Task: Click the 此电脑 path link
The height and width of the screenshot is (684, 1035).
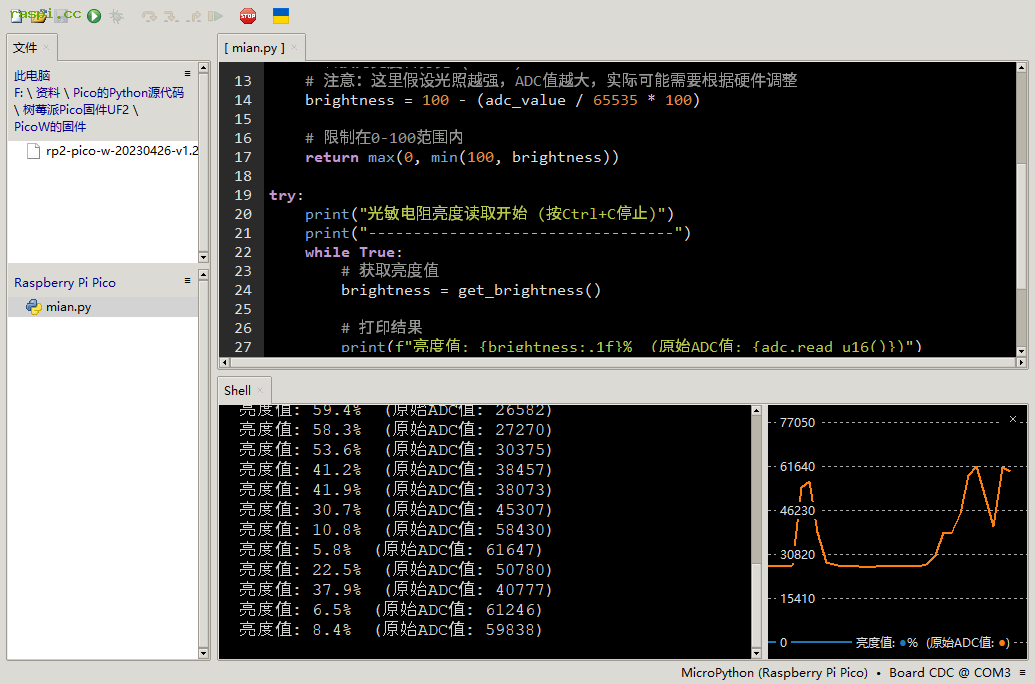Action: [32, 75]
